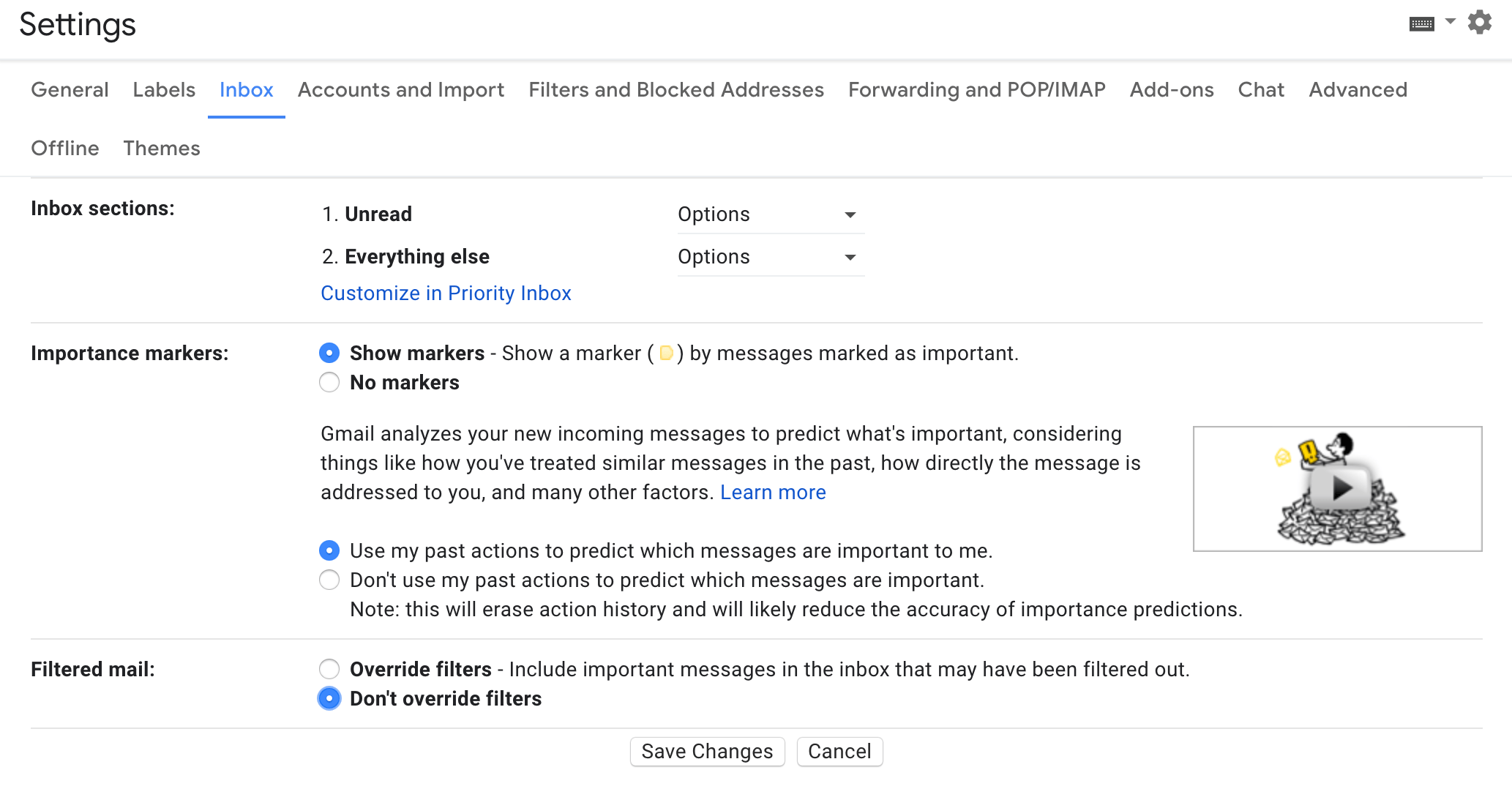This screenshot has height=789, width=1512.
Task: Select the Show markers radio button
Action: click(329, 353)
